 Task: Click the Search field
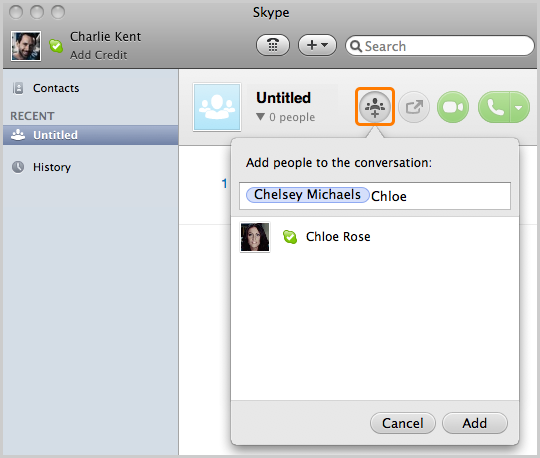(440, 45)
